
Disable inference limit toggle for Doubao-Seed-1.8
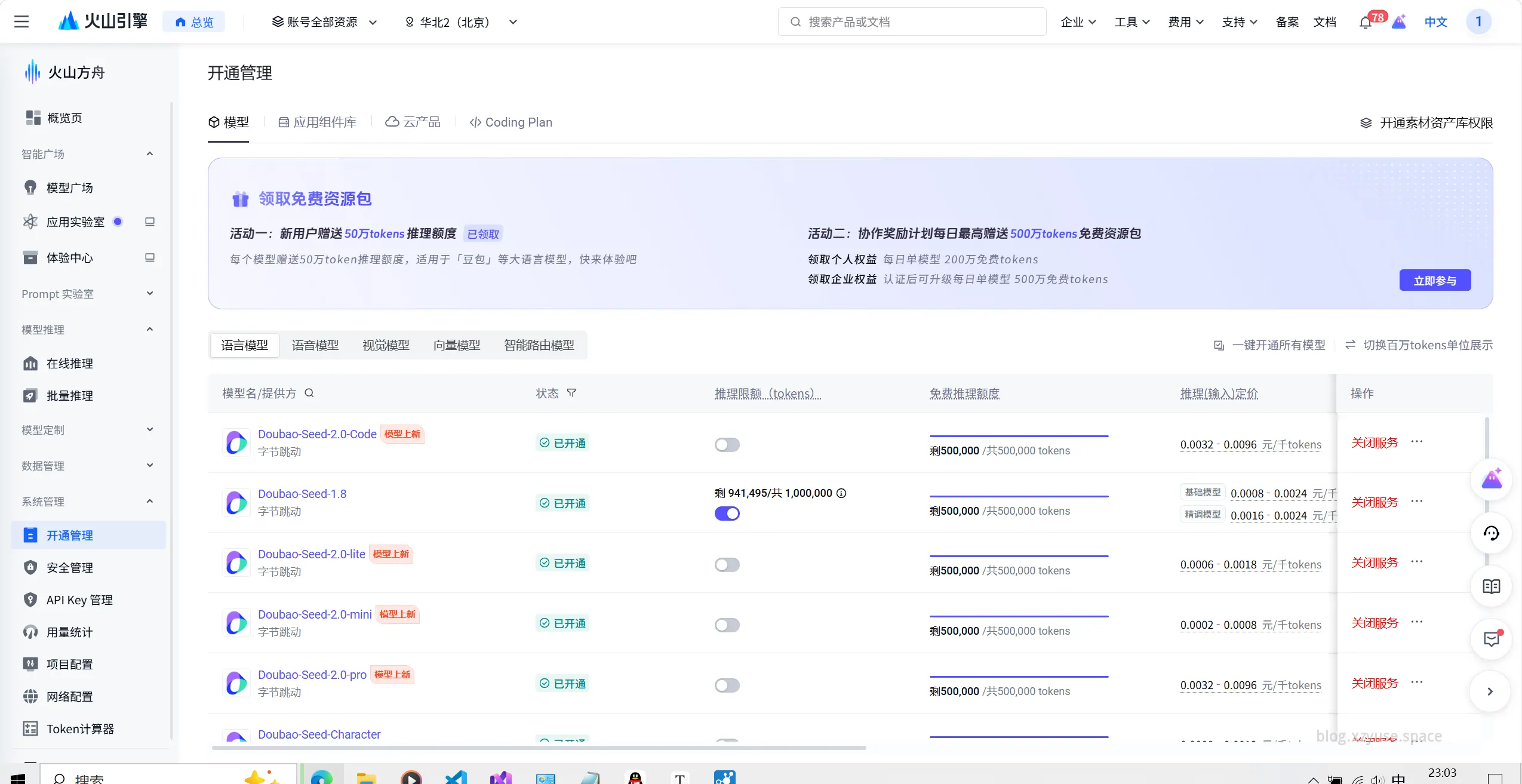point(727,514)
